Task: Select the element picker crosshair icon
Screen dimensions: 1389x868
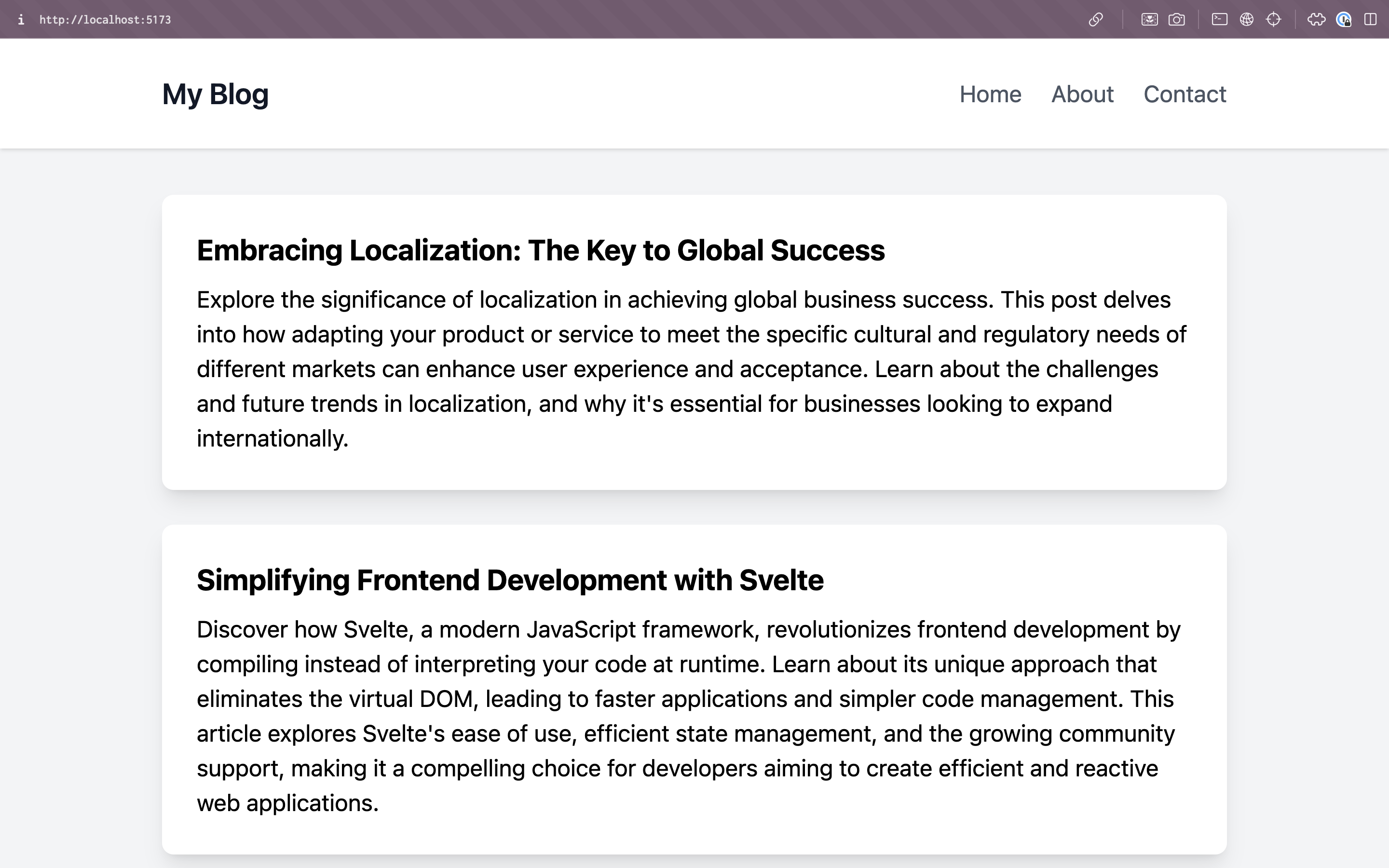Action: click(1274, 19)
